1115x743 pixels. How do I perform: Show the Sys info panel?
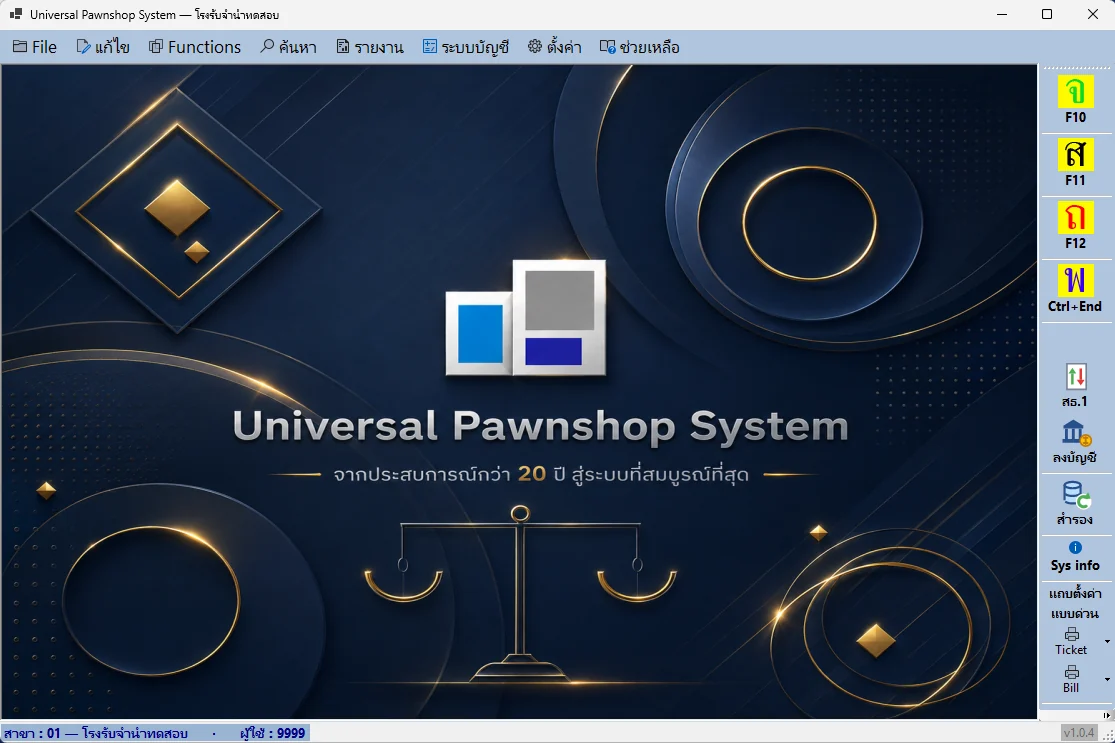[1075, 557]
